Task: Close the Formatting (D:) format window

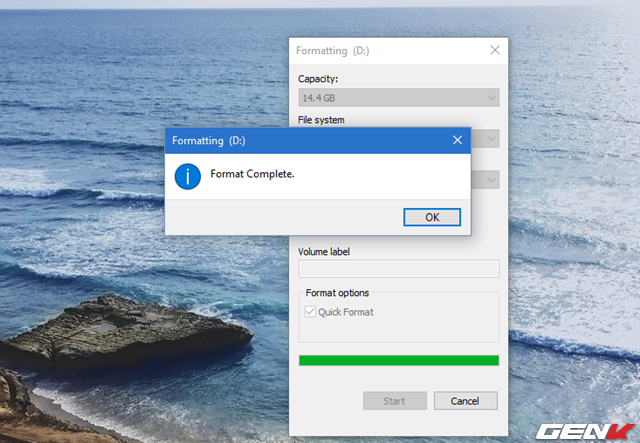Action: 494,50
